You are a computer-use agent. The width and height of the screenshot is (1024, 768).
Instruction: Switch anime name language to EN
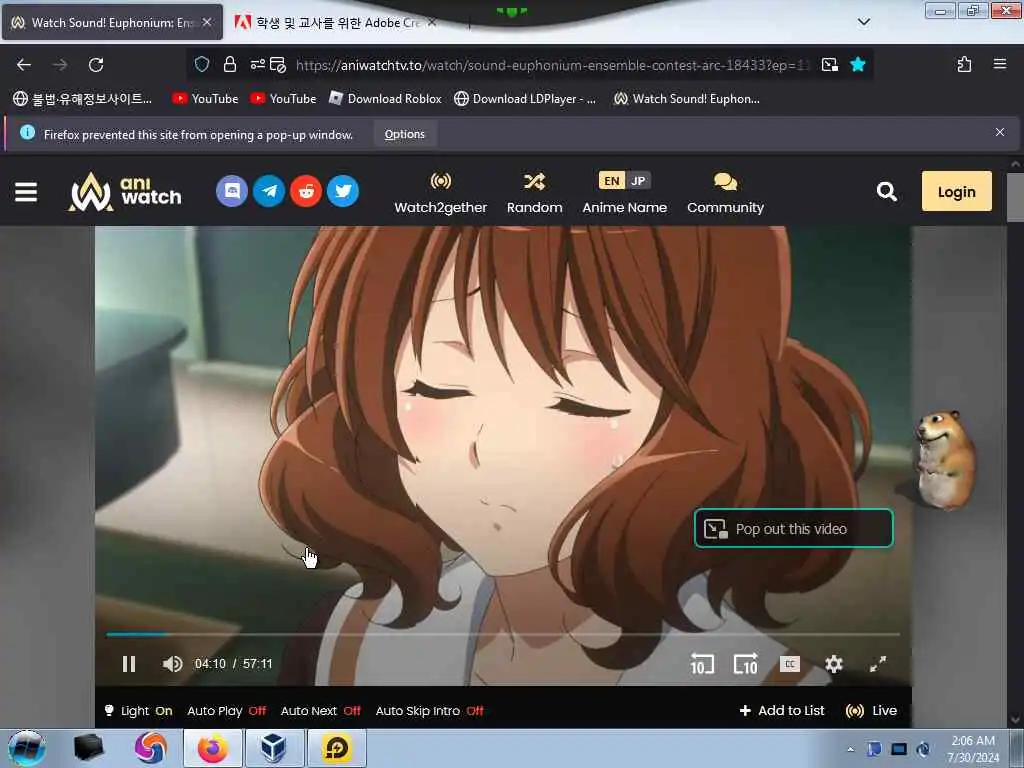612,180
